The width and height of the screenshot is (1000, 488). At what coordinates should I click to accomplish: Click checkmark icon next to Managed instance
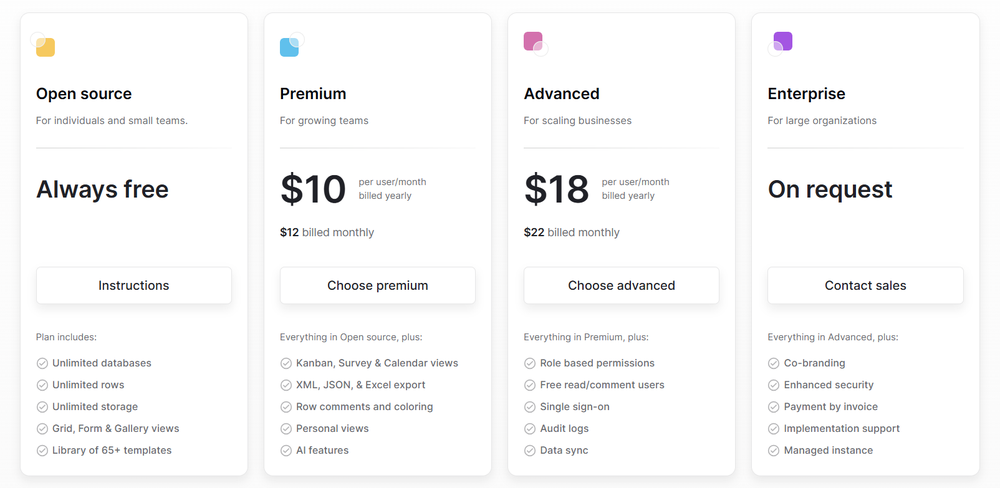[774, 450]
